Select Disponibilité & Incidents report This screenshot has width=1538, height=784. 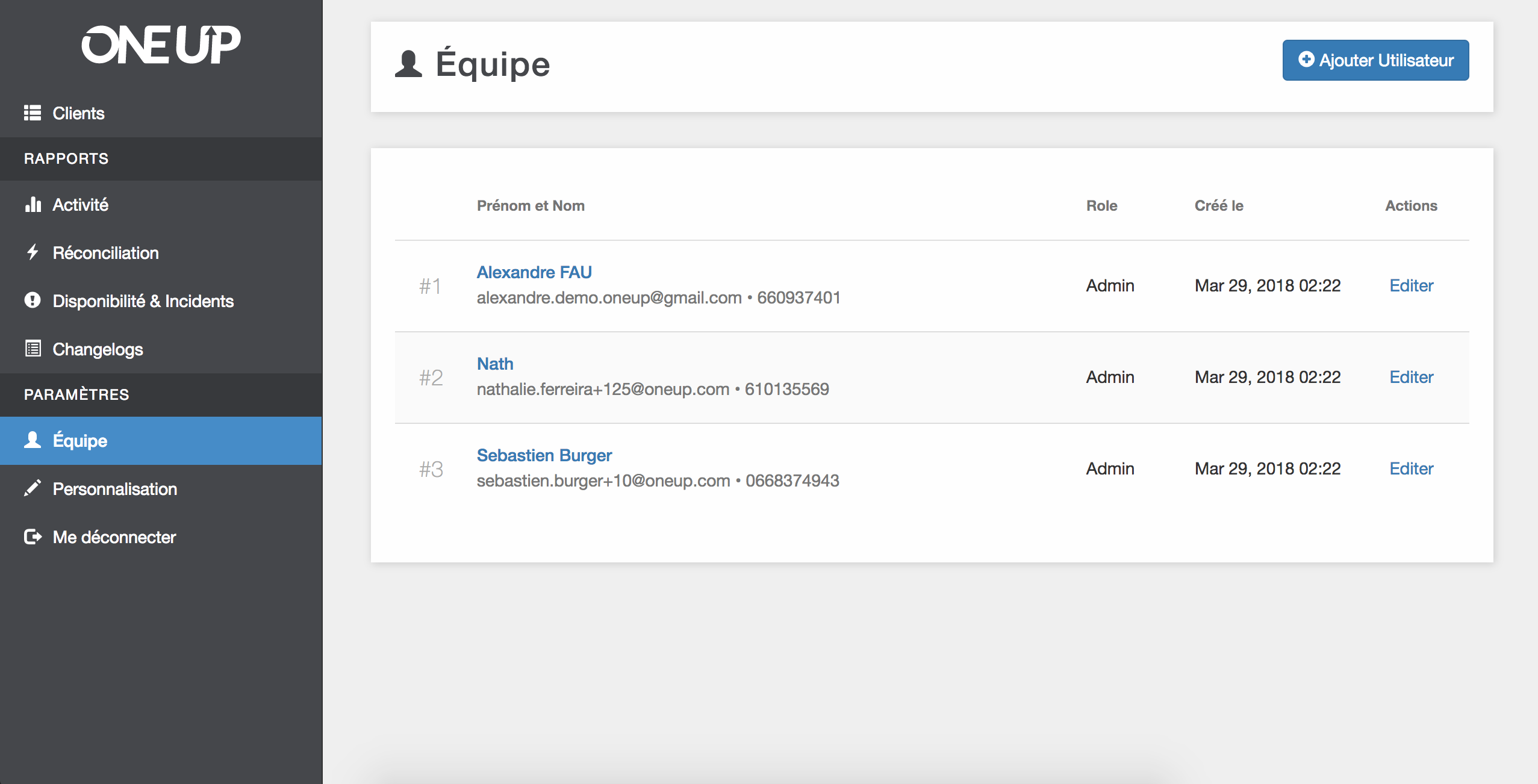coord(143,301)
